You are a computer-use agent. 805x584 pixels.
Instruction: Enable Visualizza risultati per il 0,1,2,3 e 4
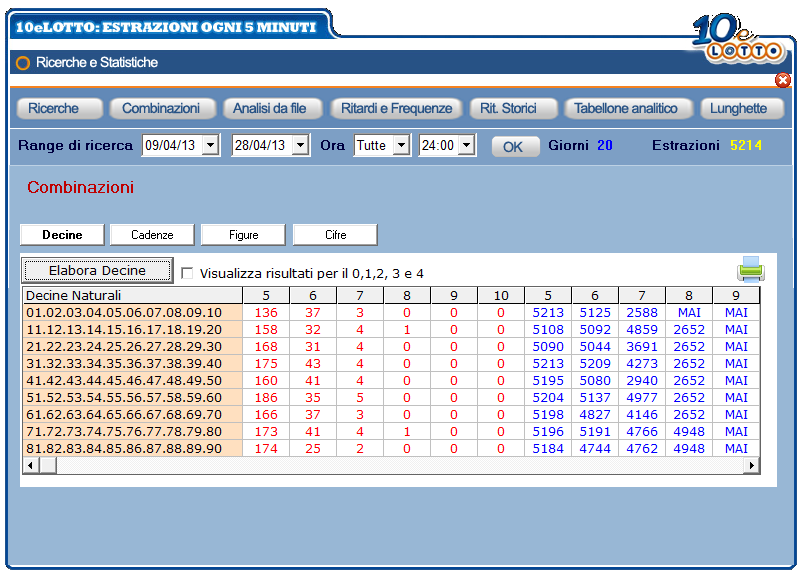coord(187,273)
